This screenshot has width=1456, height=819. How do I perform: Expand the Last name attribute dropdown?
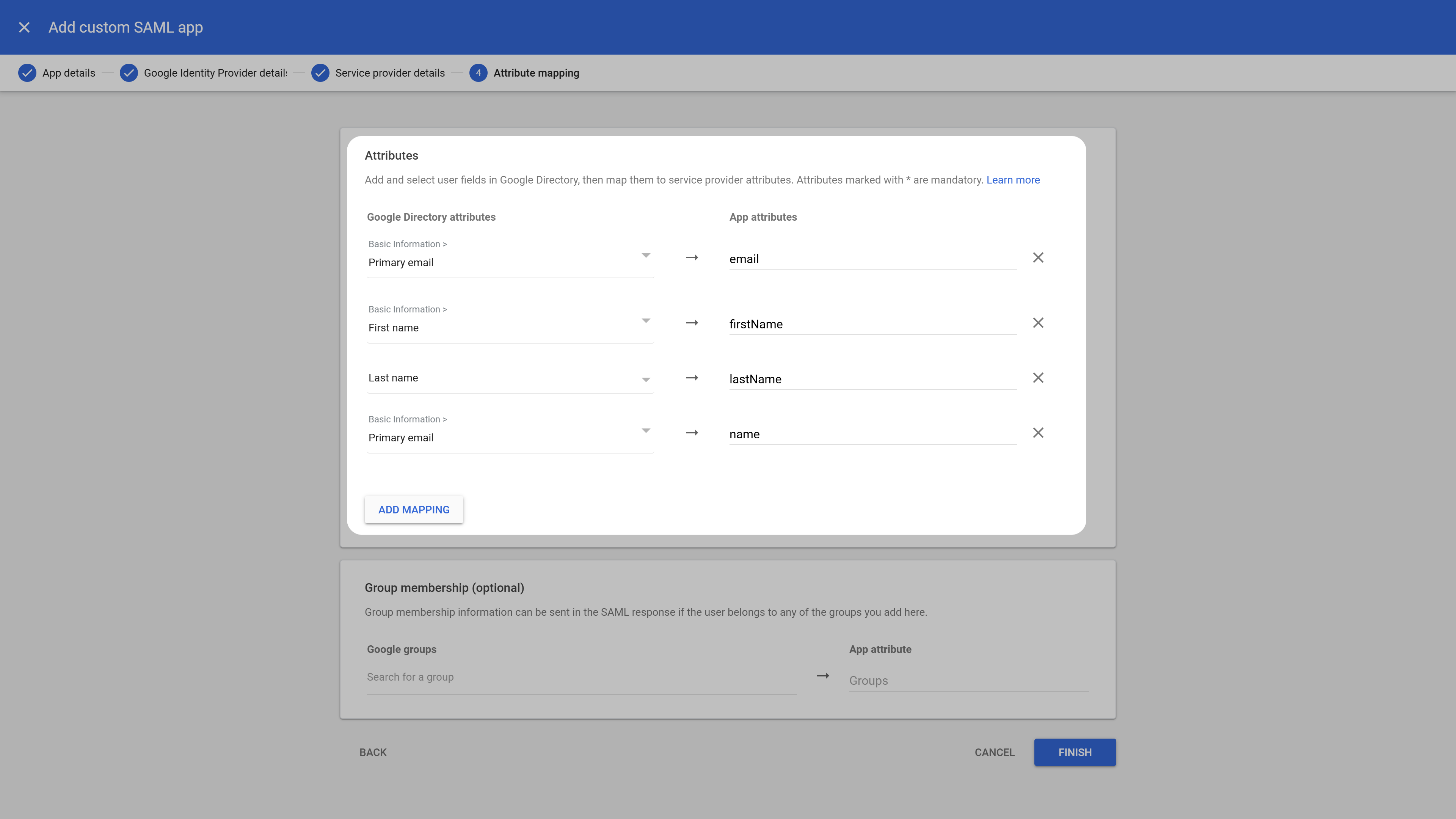point(510,378)
